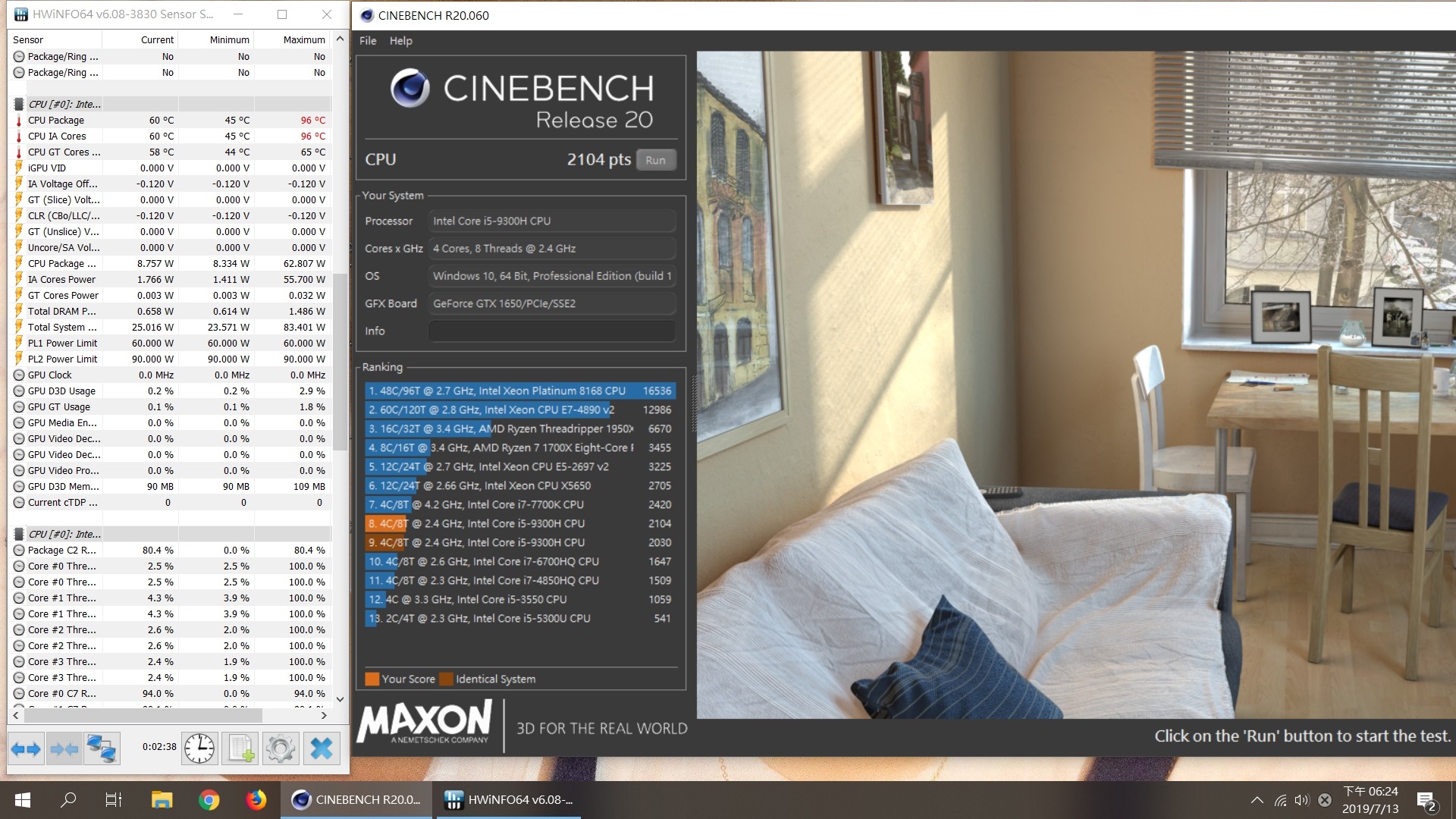
Task: Select identical system row 9 with 2030
Action: pos(520,543)
